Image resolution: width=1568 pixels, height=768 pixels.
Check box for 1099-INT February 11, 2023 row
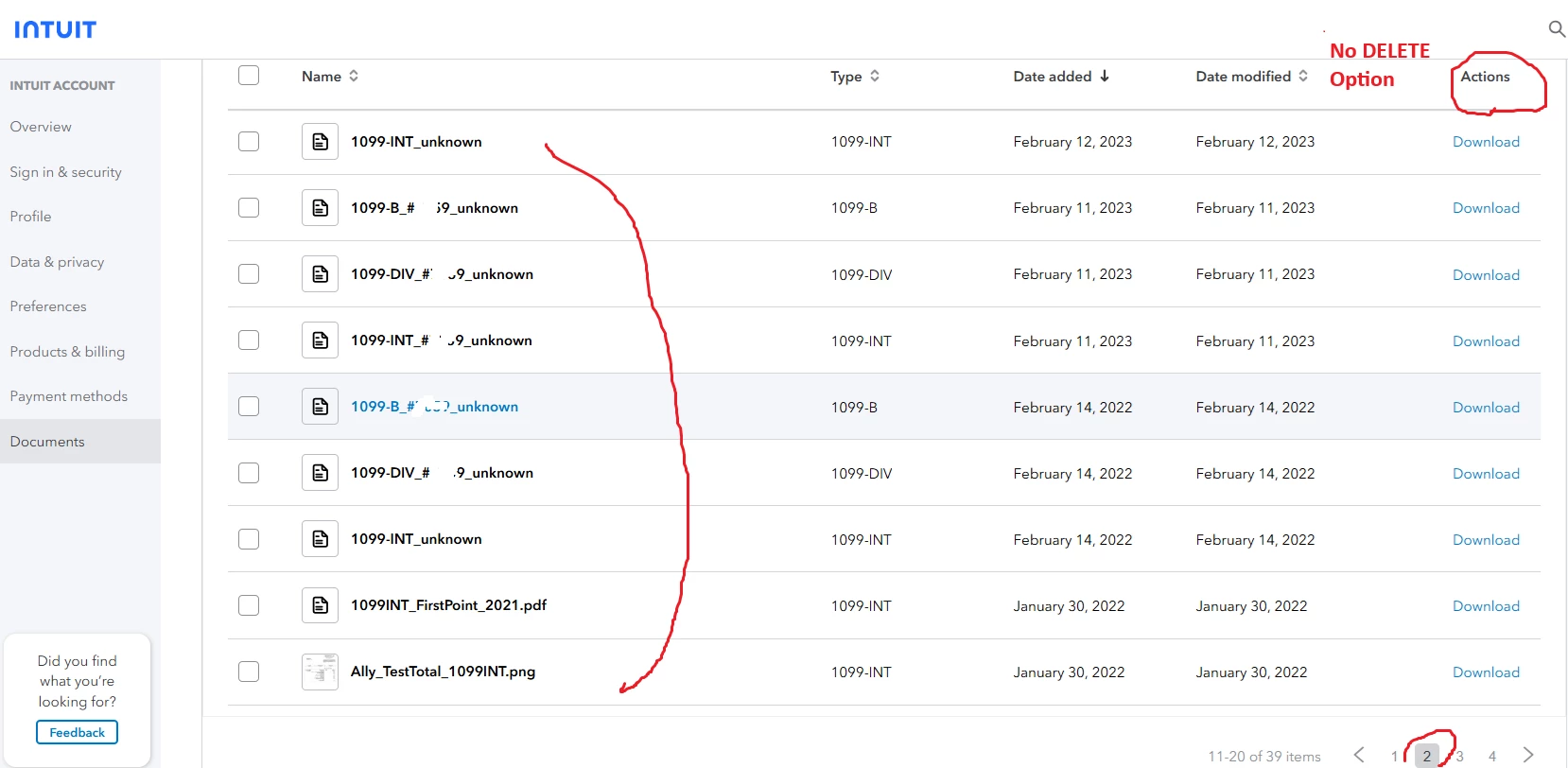[x=249, y=340]
